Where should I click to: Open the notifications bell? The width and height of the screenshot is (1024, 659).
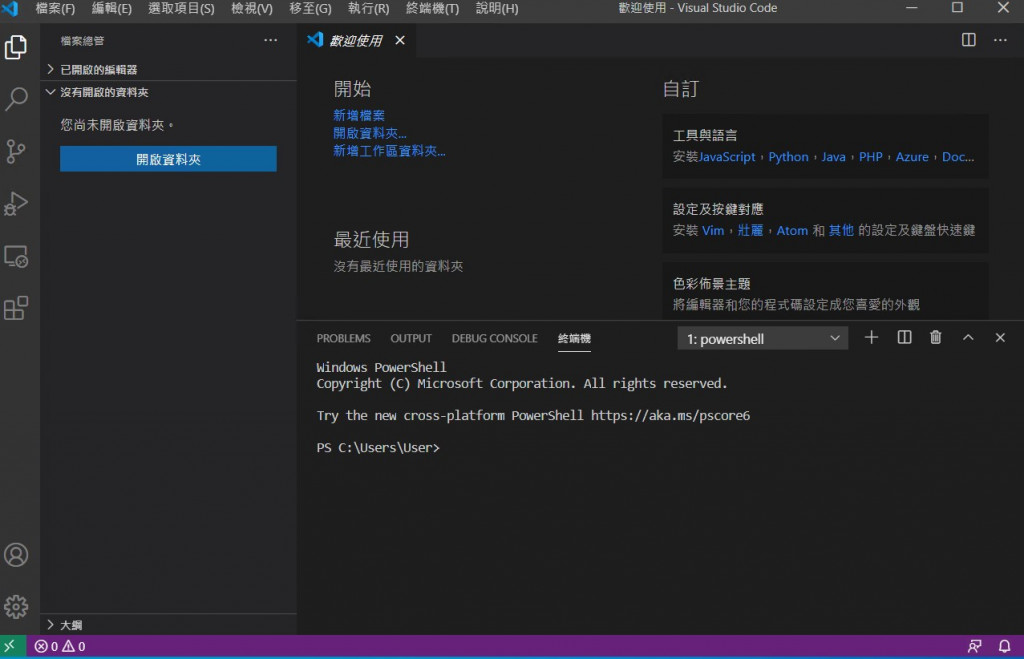pyautogui.click(x=1004, y=646)
